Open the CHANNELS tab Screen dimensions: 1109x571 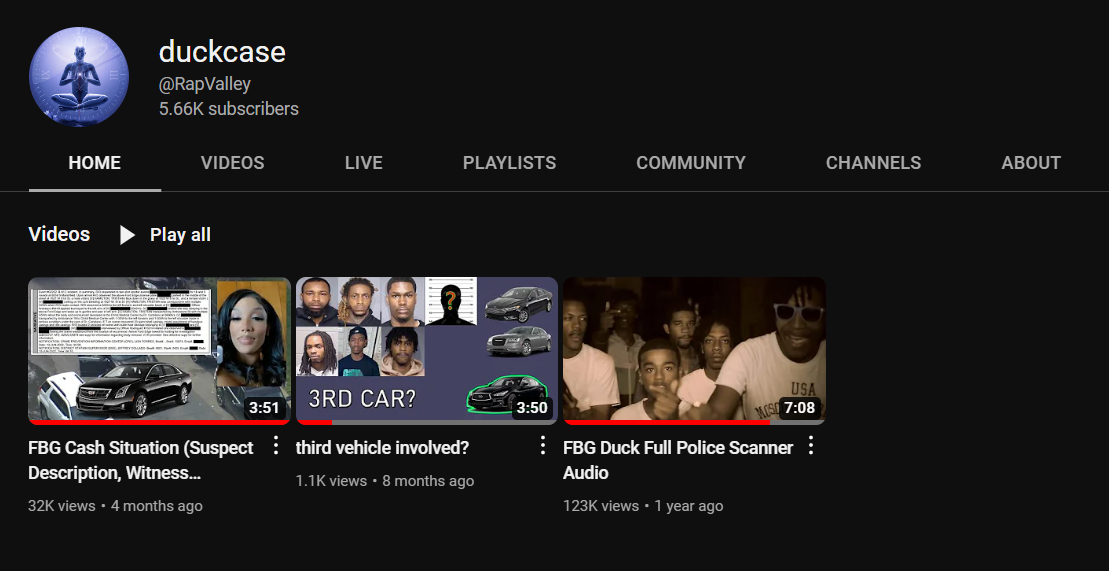873,163
